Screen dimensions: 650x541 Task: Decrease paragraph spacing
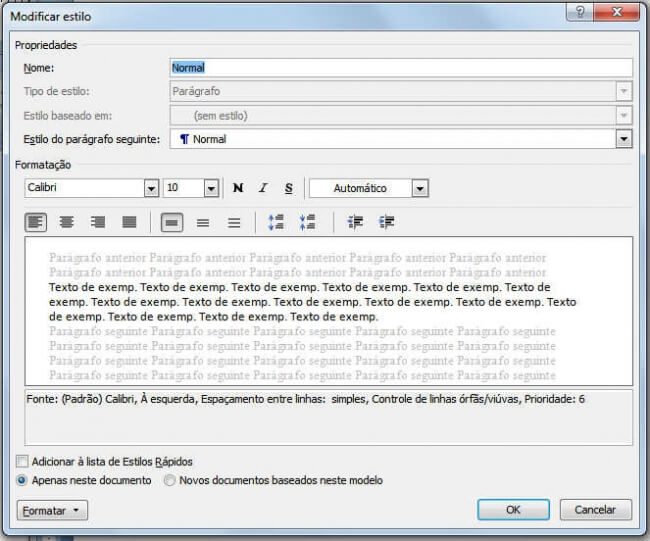(x=307, y=223)
